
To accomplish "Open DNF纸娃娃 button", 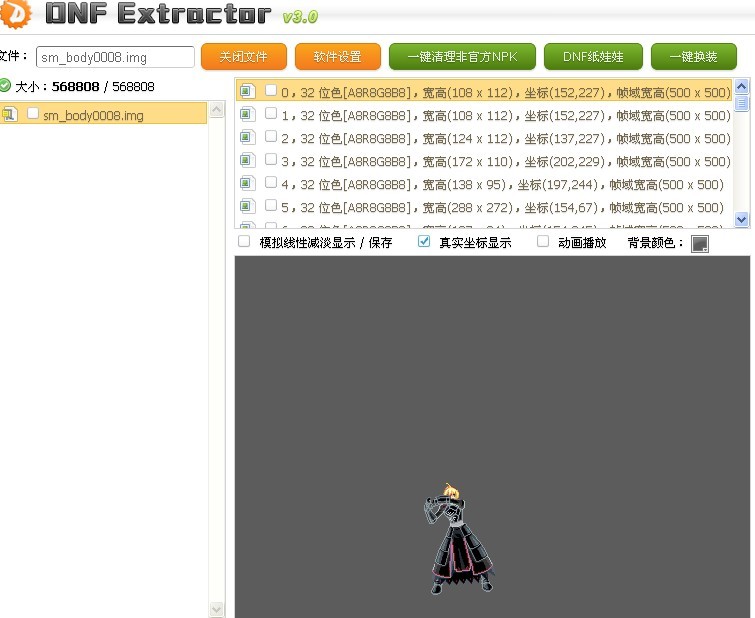I will [x=593, y=57].
